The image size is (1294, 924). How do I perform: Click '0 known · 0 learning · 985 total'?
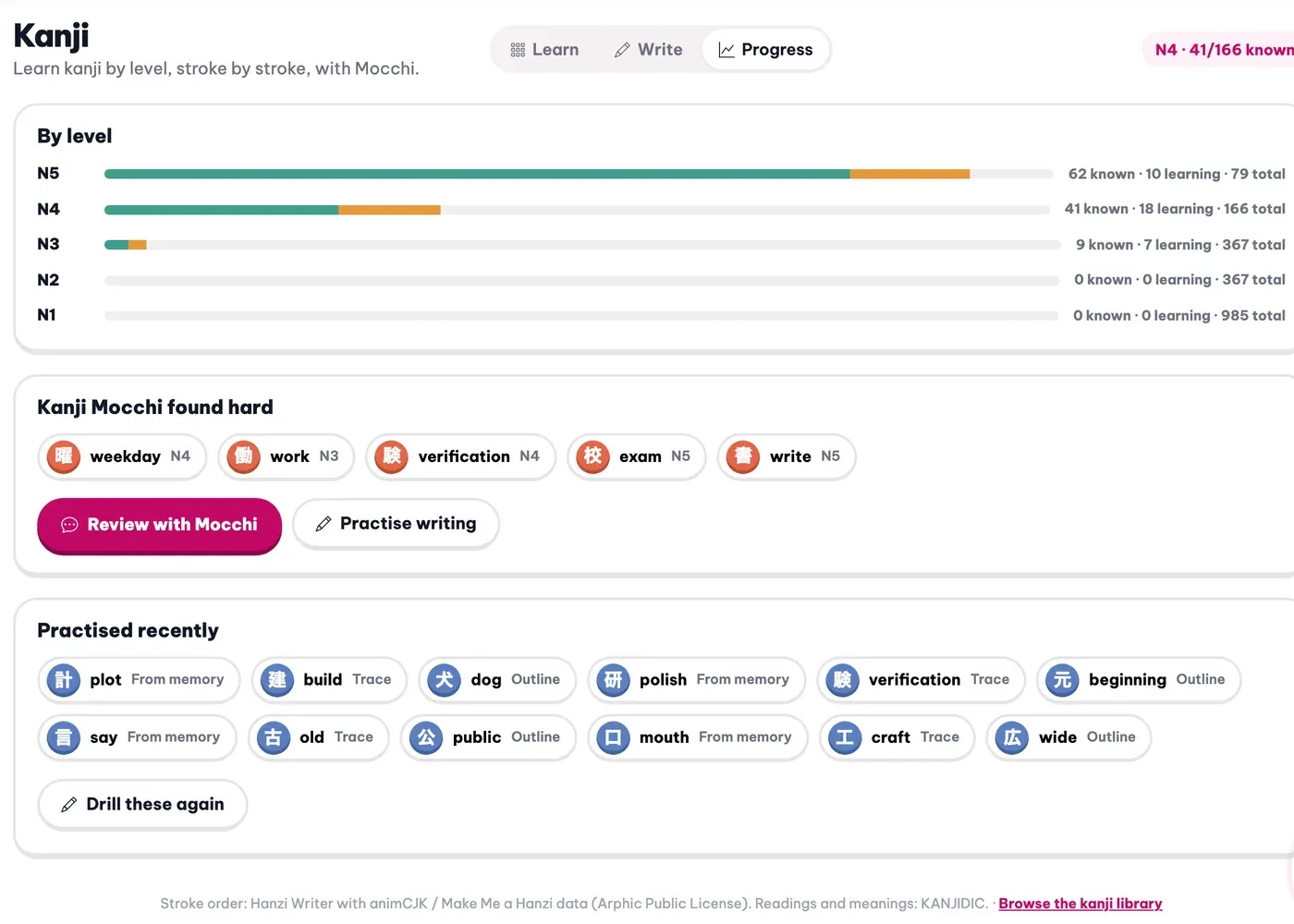pyautogui.click(x=1179, y=315)
